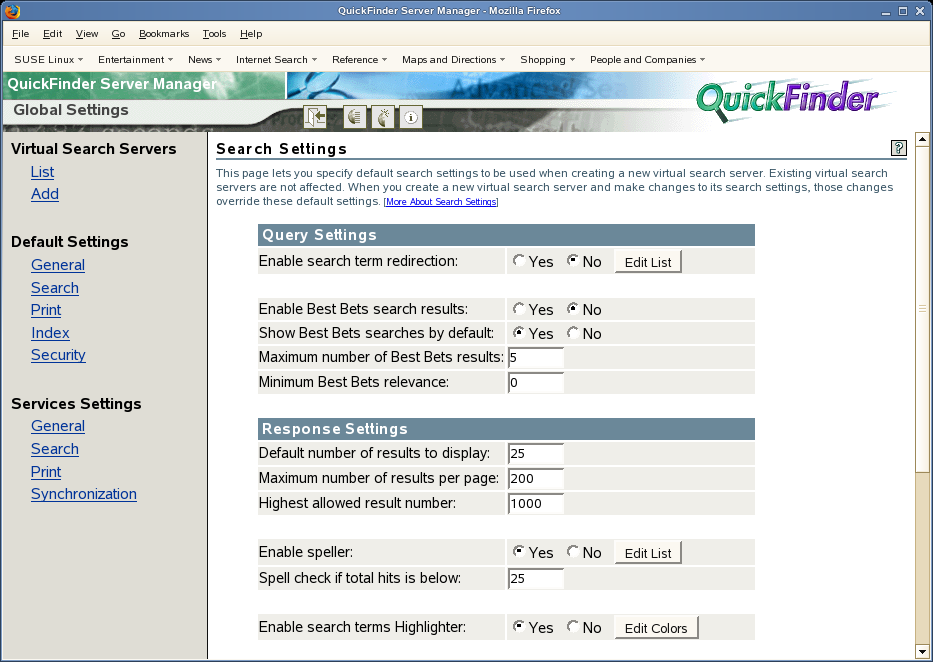The width and height of the screenshot is (933, 662).
Task: Open the View menu
Action: coord(87,34)
